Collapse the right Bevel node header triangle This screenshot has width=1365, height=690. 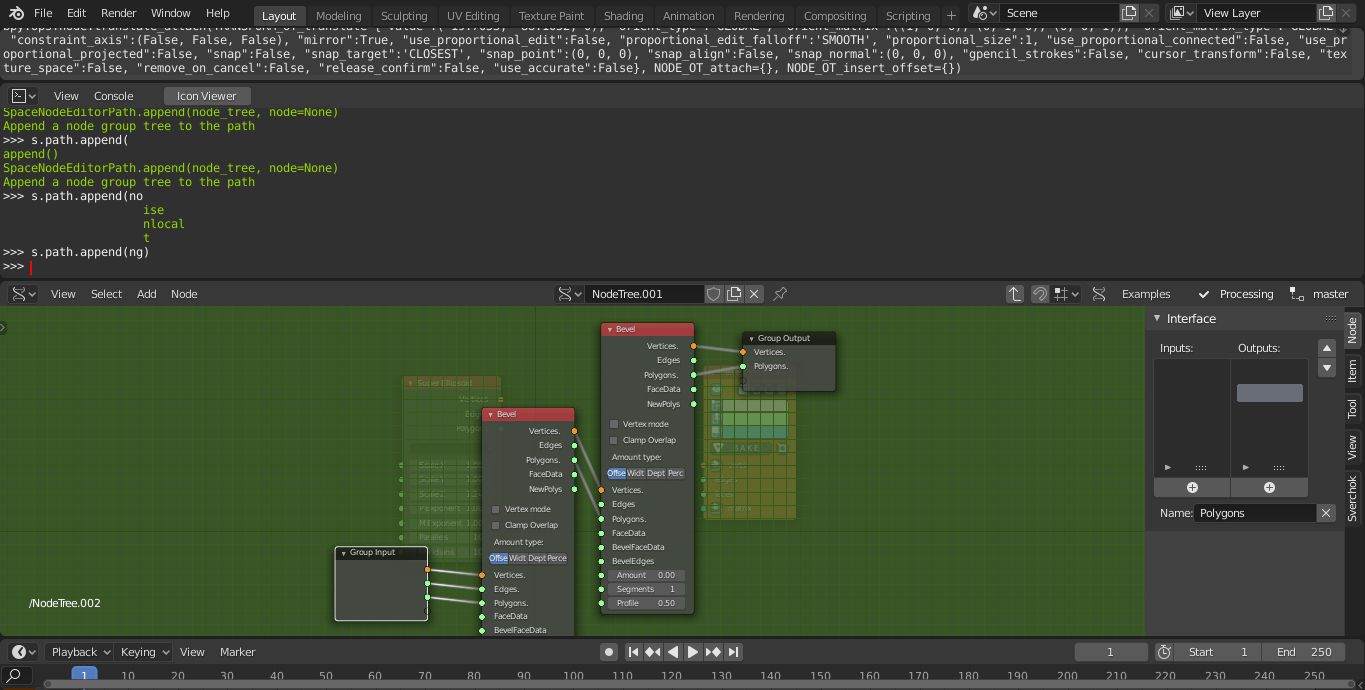609,330
